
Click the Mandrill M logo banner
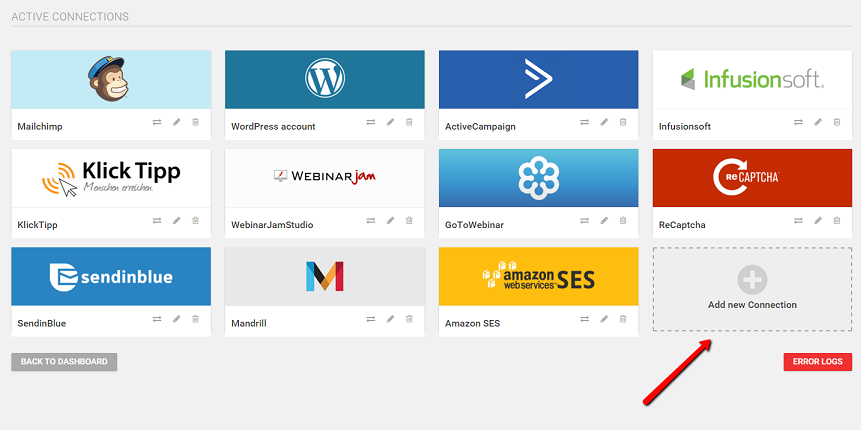(325, 276)
